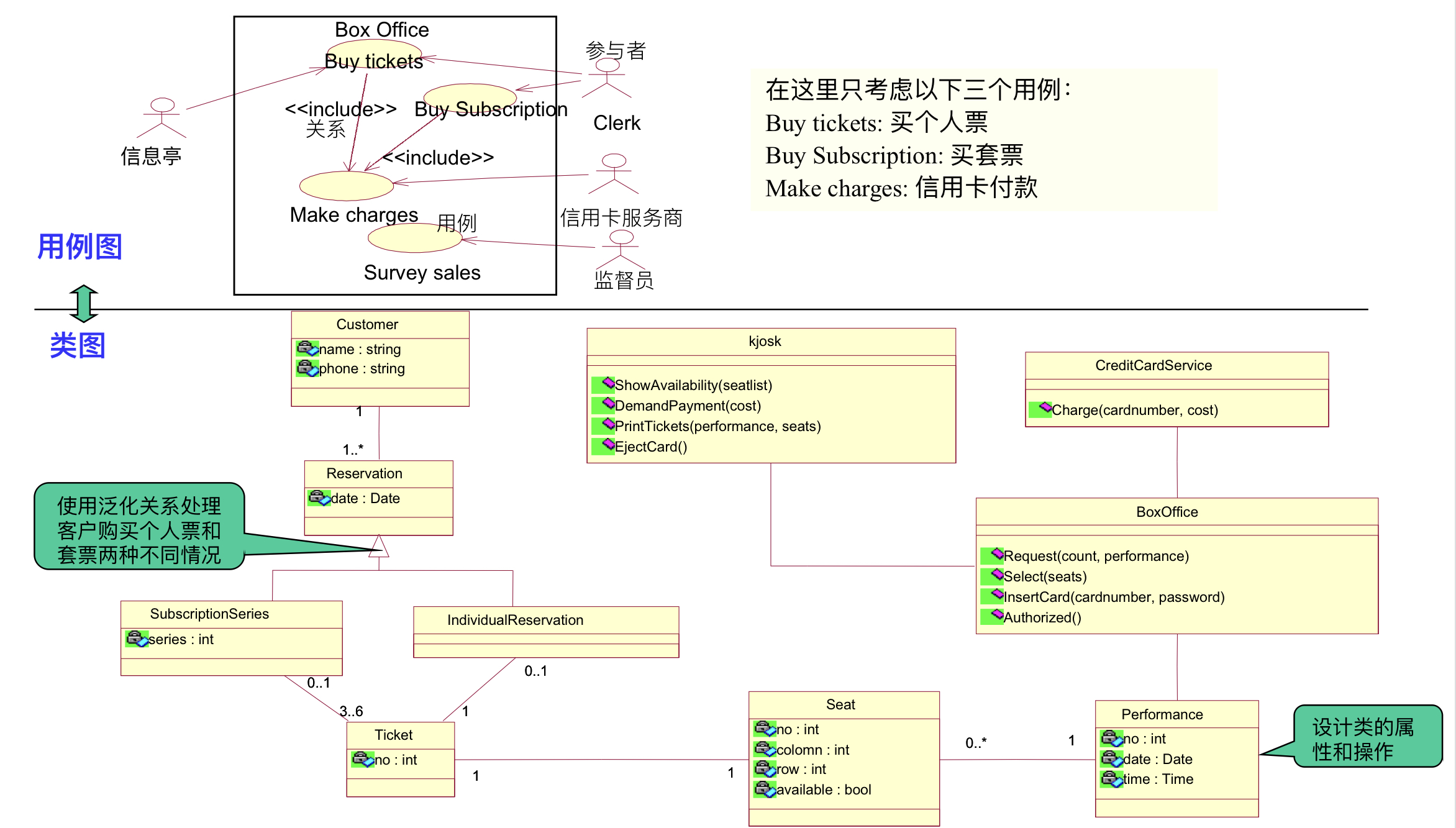Click the attribute icon next to available : bool
The height and width of the screenshot is (828, 1456).
[x=765, y=789]
